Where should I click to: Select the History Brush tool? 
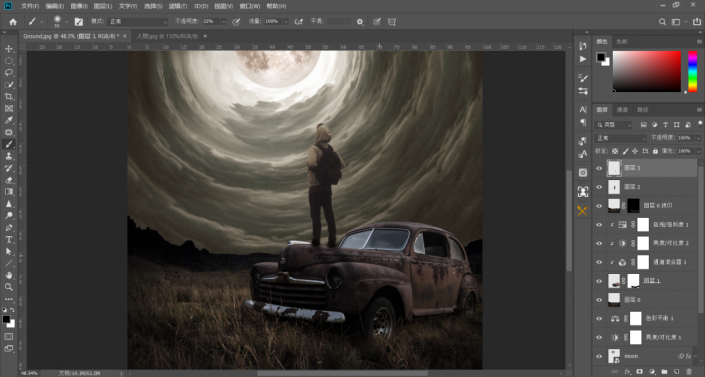[9, 168]
